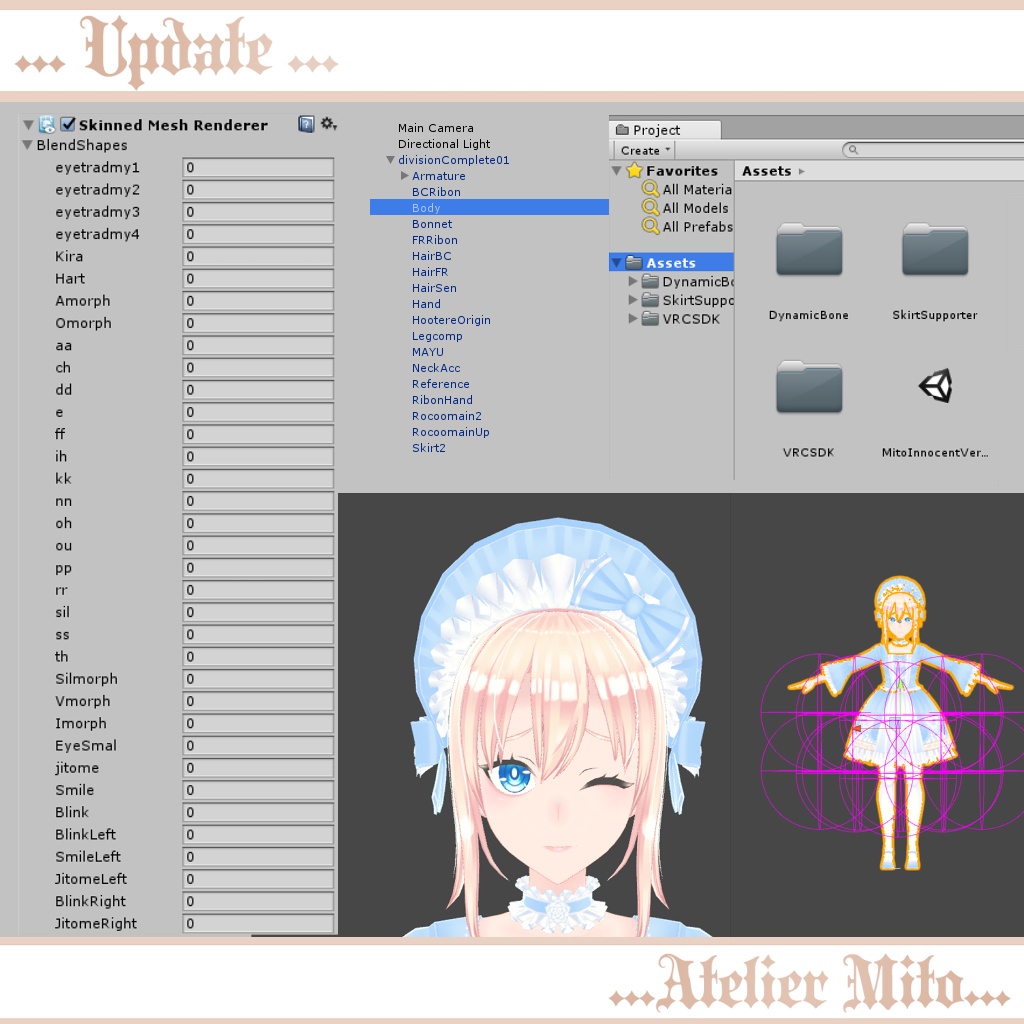
Task: Select Main Camera in the hierarchy
Action: coord(436,128)
